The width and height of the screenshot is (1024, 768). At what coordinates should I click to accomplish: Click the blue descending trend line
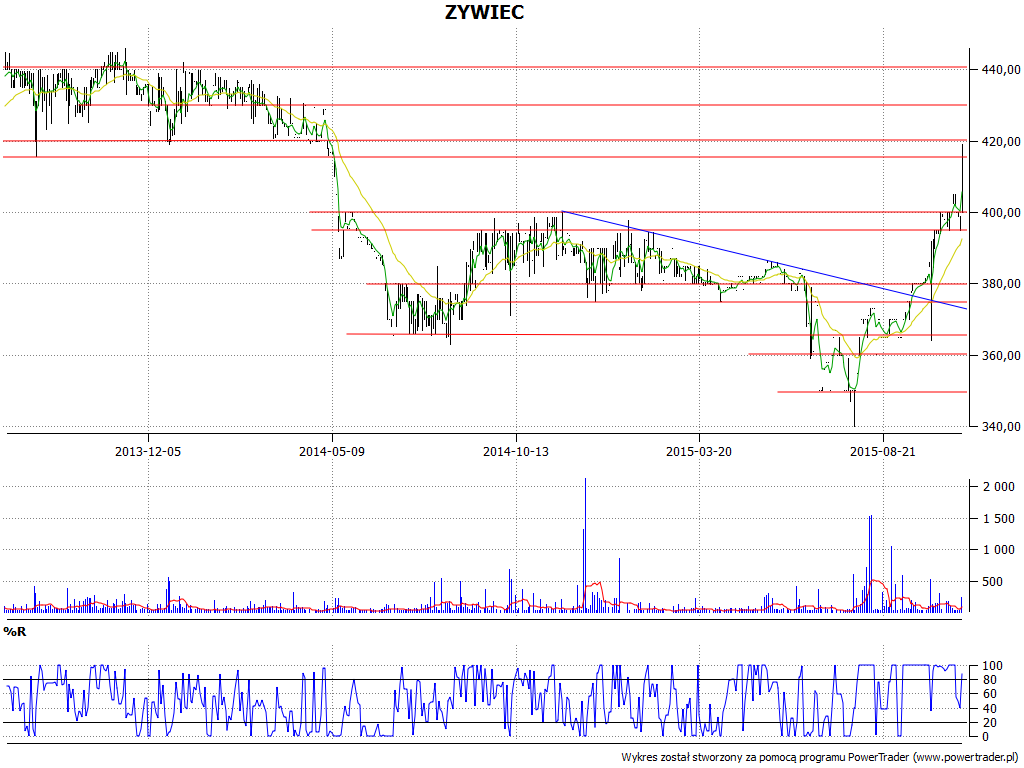(764, 260)
